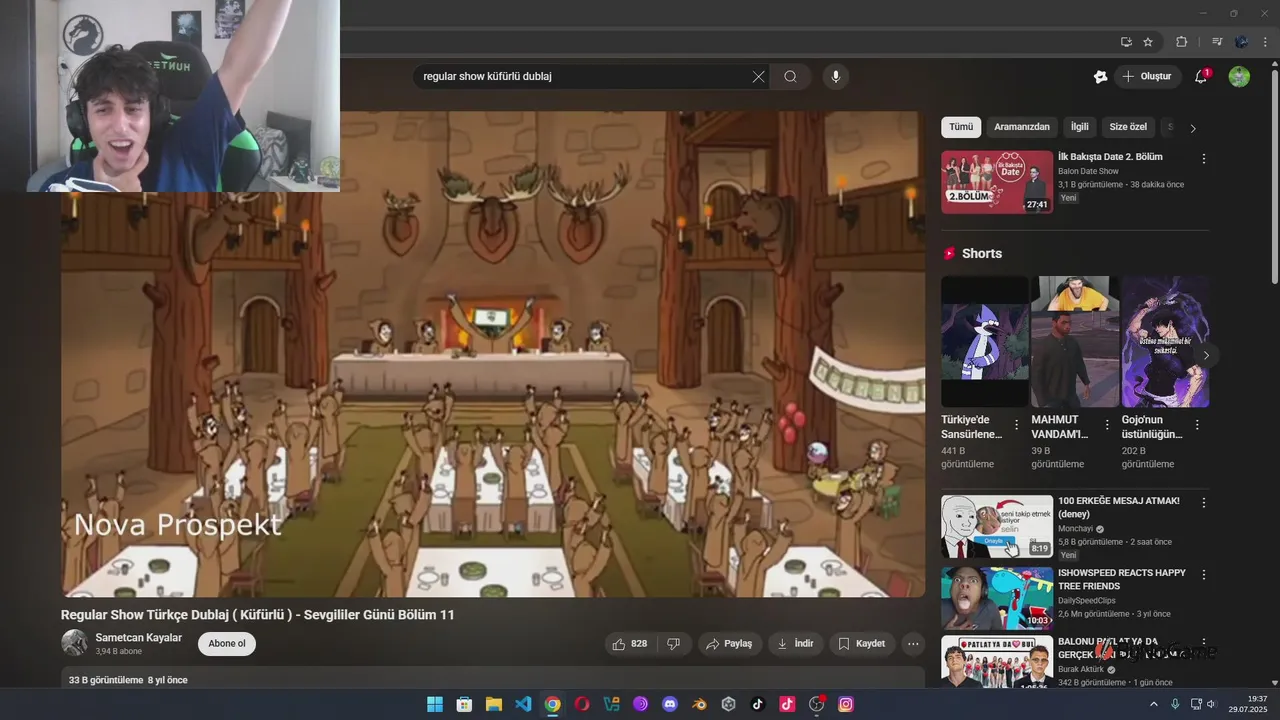The height and width of the screenshot is (720, 1280).
Task: Click the main video player
Action: pos(493,354)
